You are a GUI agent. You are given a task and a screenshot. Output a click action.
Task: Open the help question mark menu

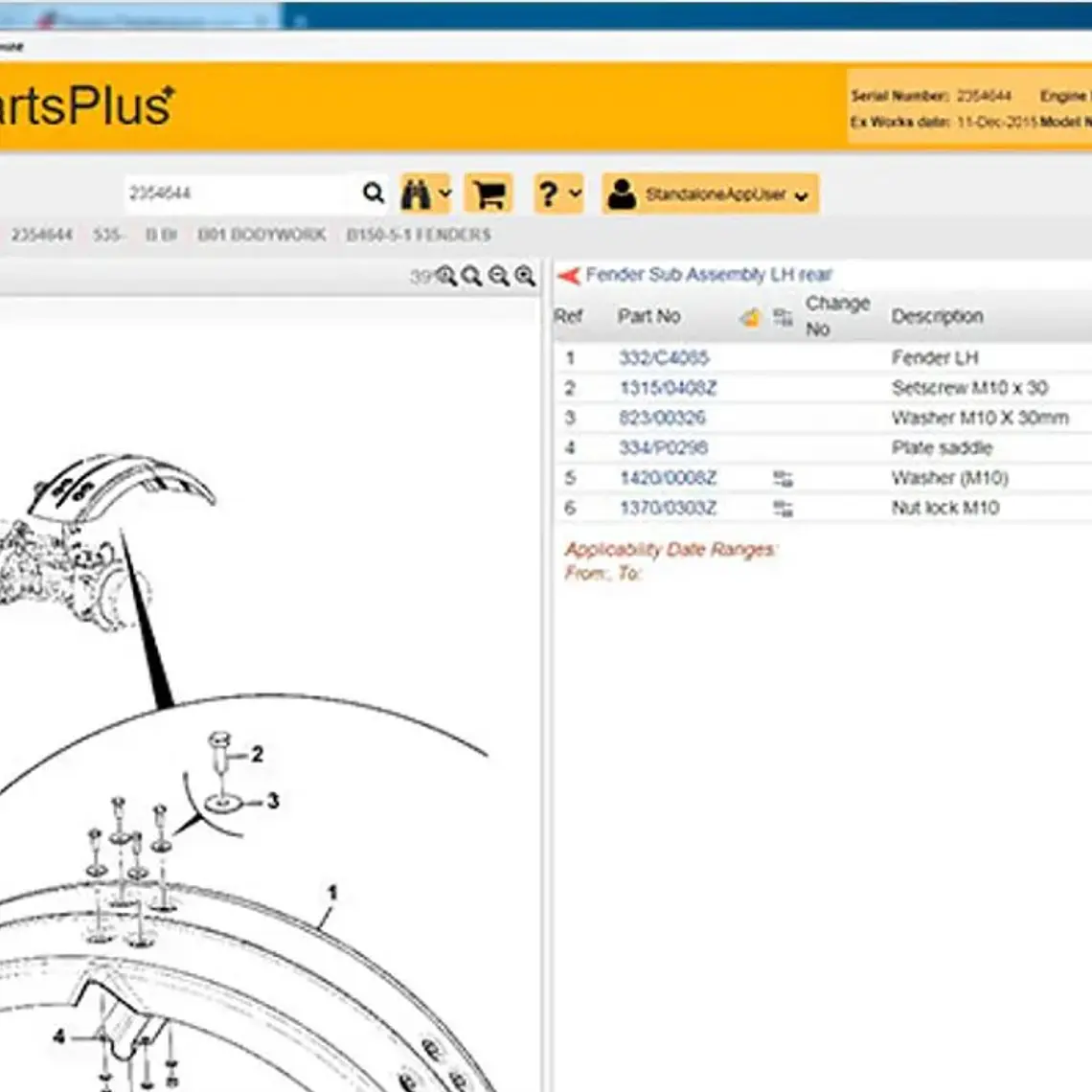tap(558, 193)
